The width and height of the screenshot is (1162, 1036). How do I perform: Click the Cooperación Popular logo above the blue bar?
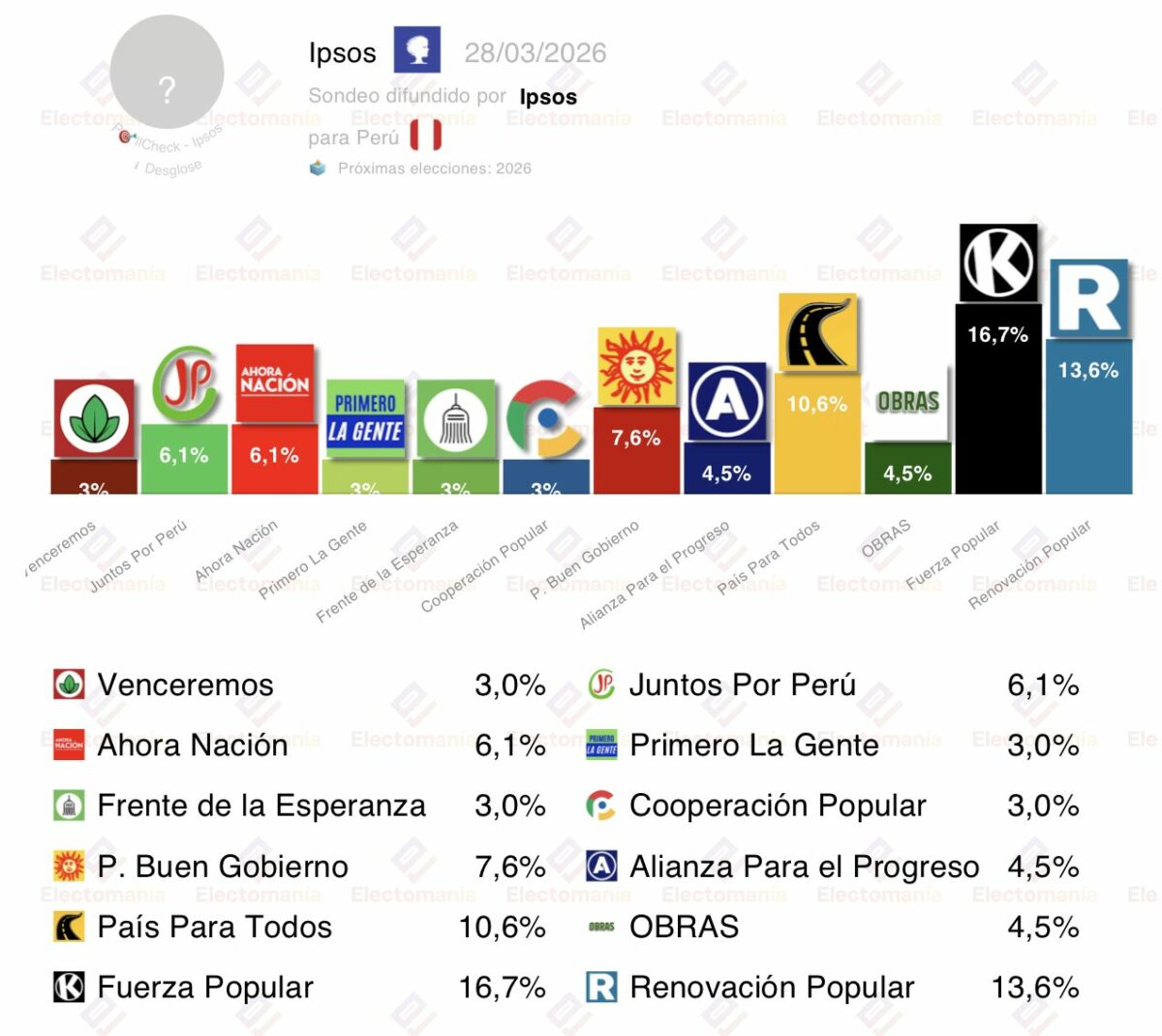click(x=545, y=419)
